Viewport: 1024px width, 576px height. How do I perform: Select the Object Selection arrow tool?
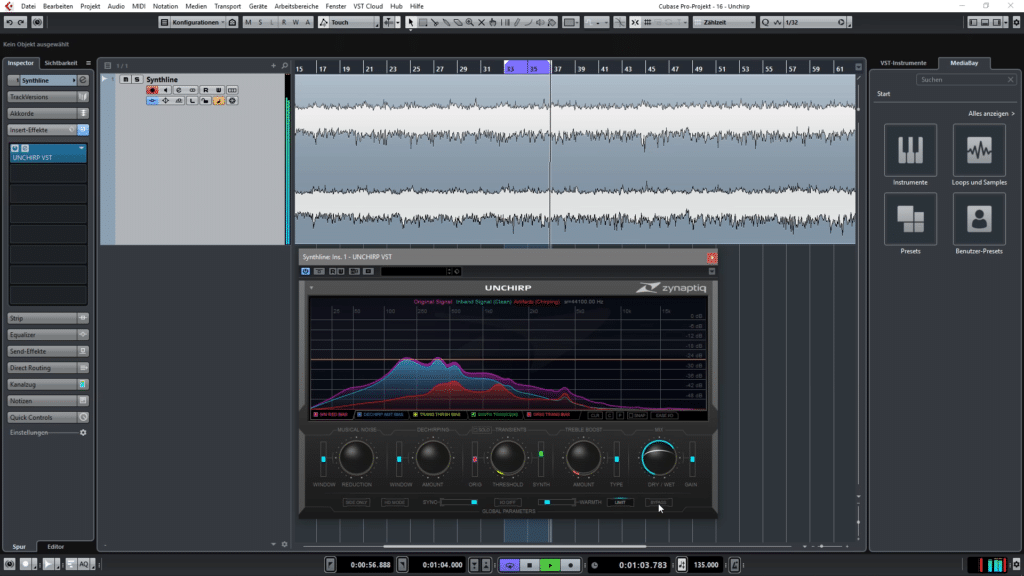coord(411,22)
